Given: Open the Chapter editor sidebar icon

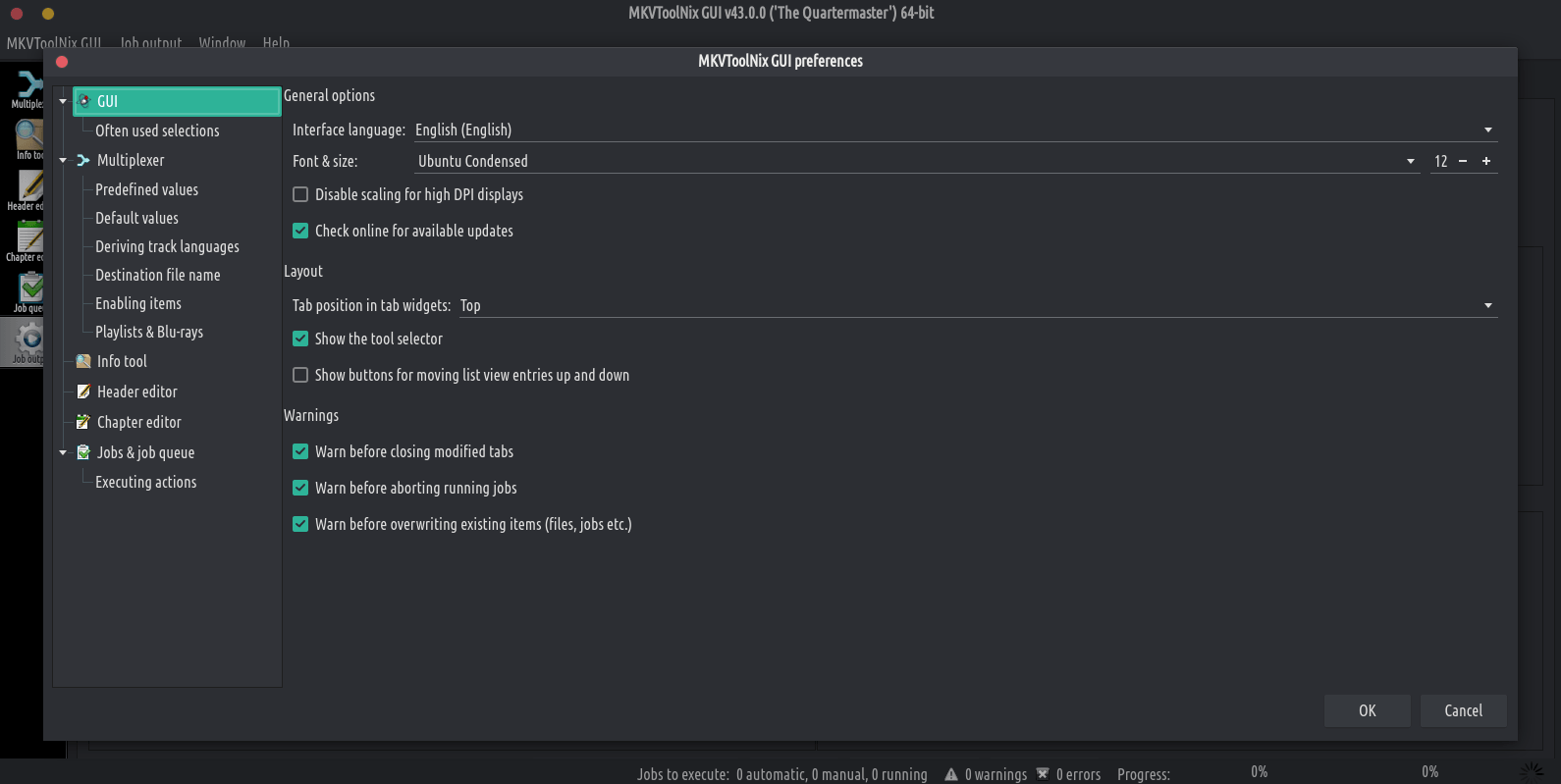Looking at the screenshot, I should pyautogui.click(x=28, y=240).
